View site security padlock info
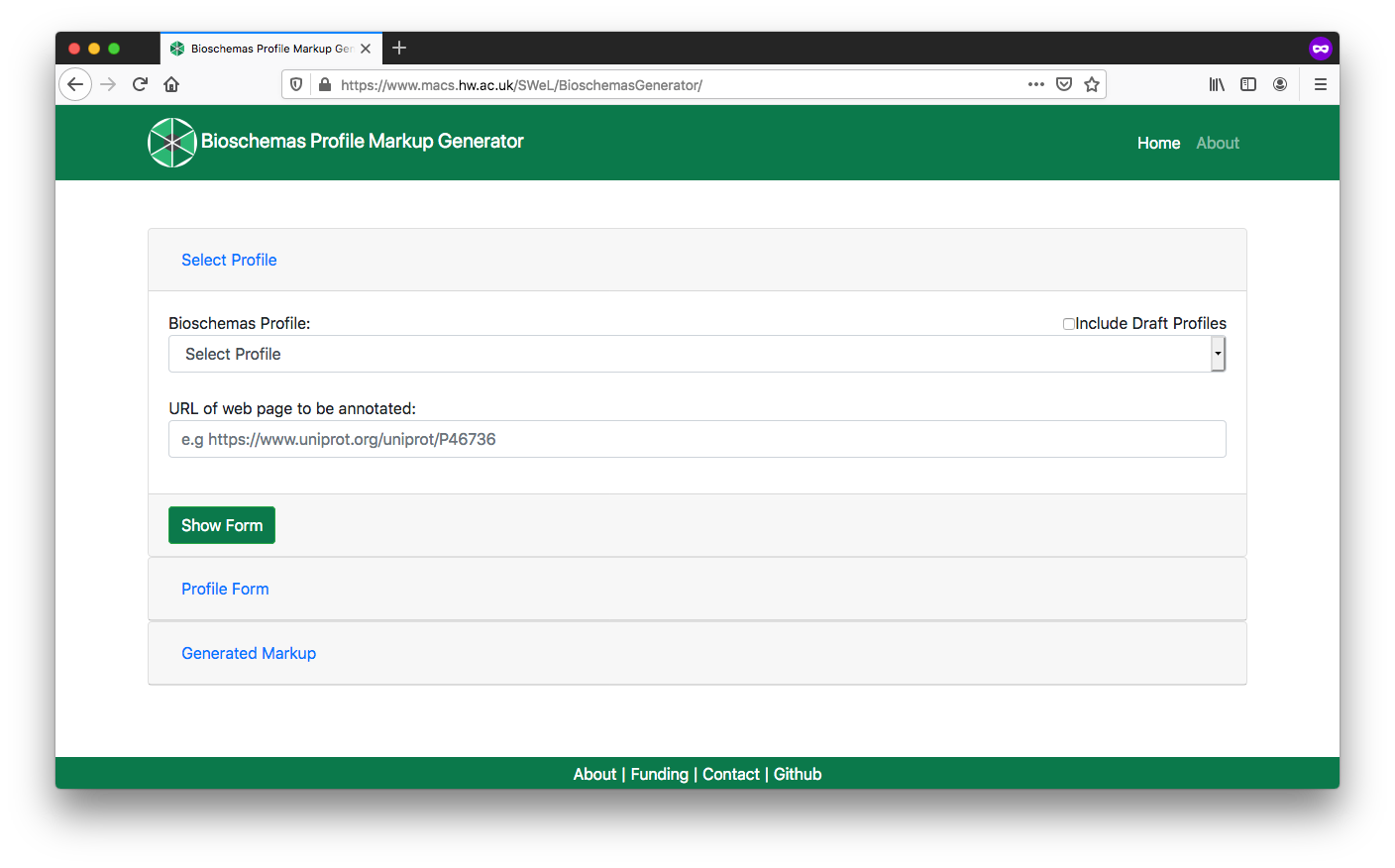The image size is (1395, 868). coord(324,85)
